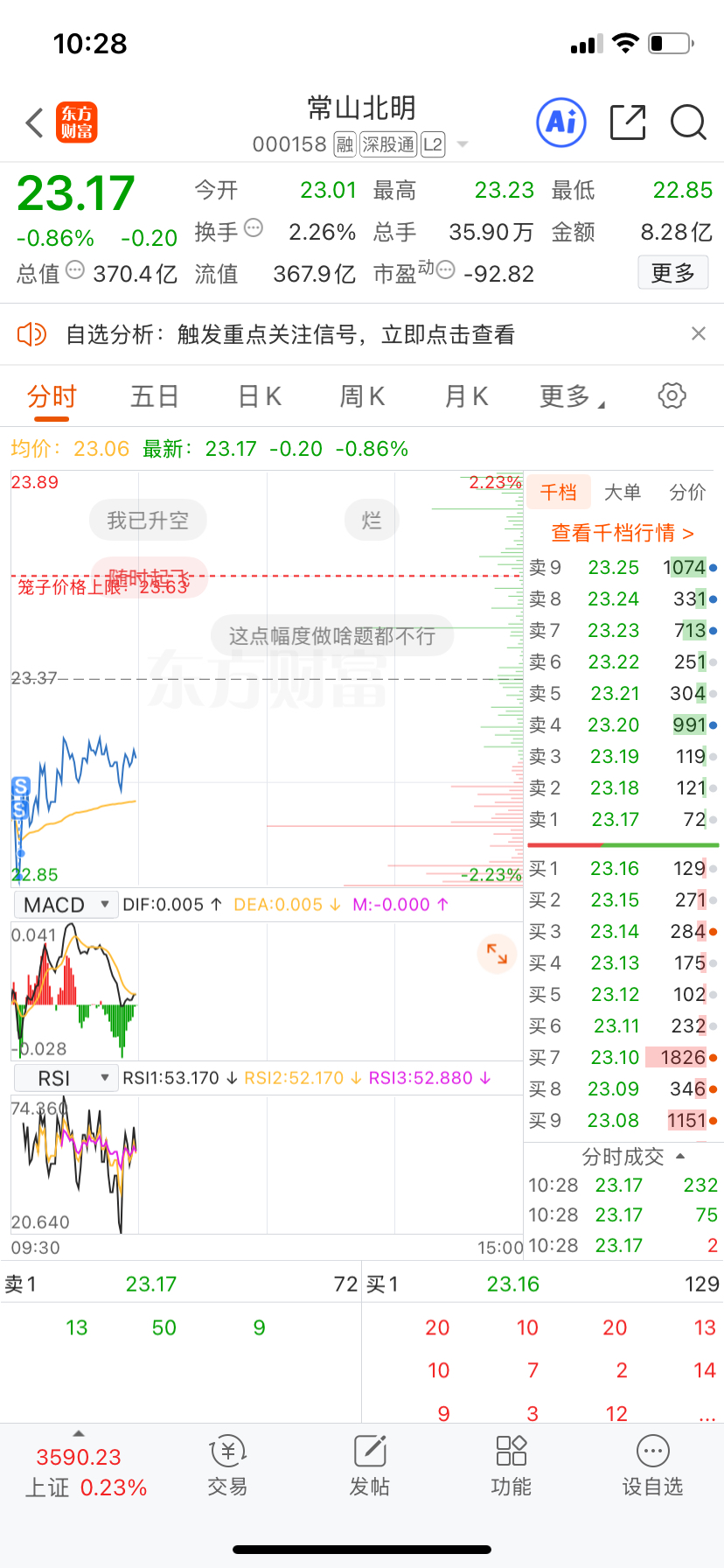The image size is (724, 1568).
Task: Select the 千档 tab
Action: click(x=559, y=492)
